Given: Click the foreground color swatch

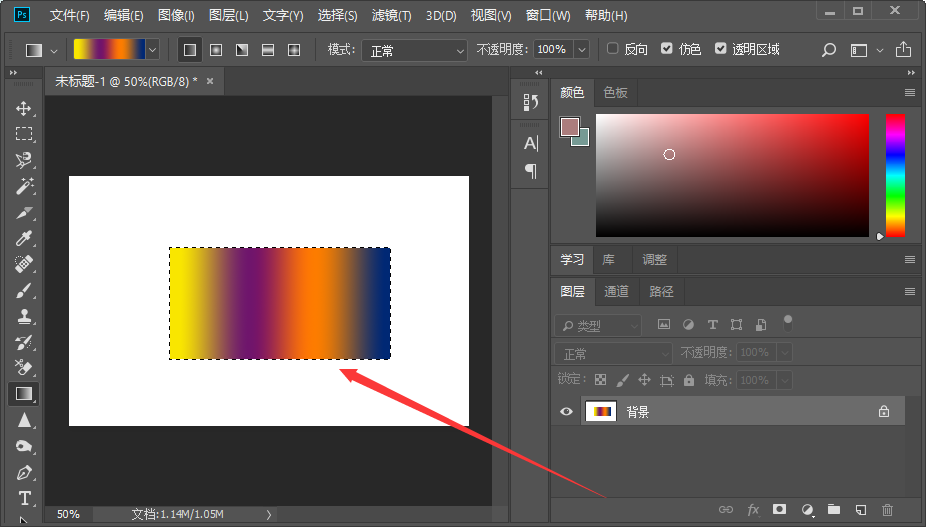Looking at the screenshot, I should [569, 126].
